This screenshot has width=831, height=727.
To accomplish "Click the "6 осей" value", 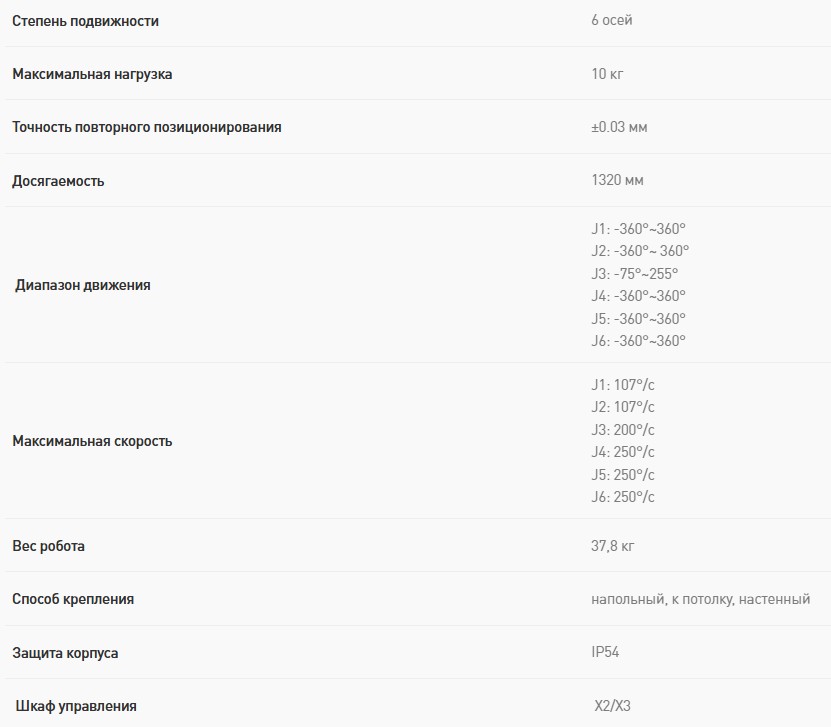I will 612,21.
